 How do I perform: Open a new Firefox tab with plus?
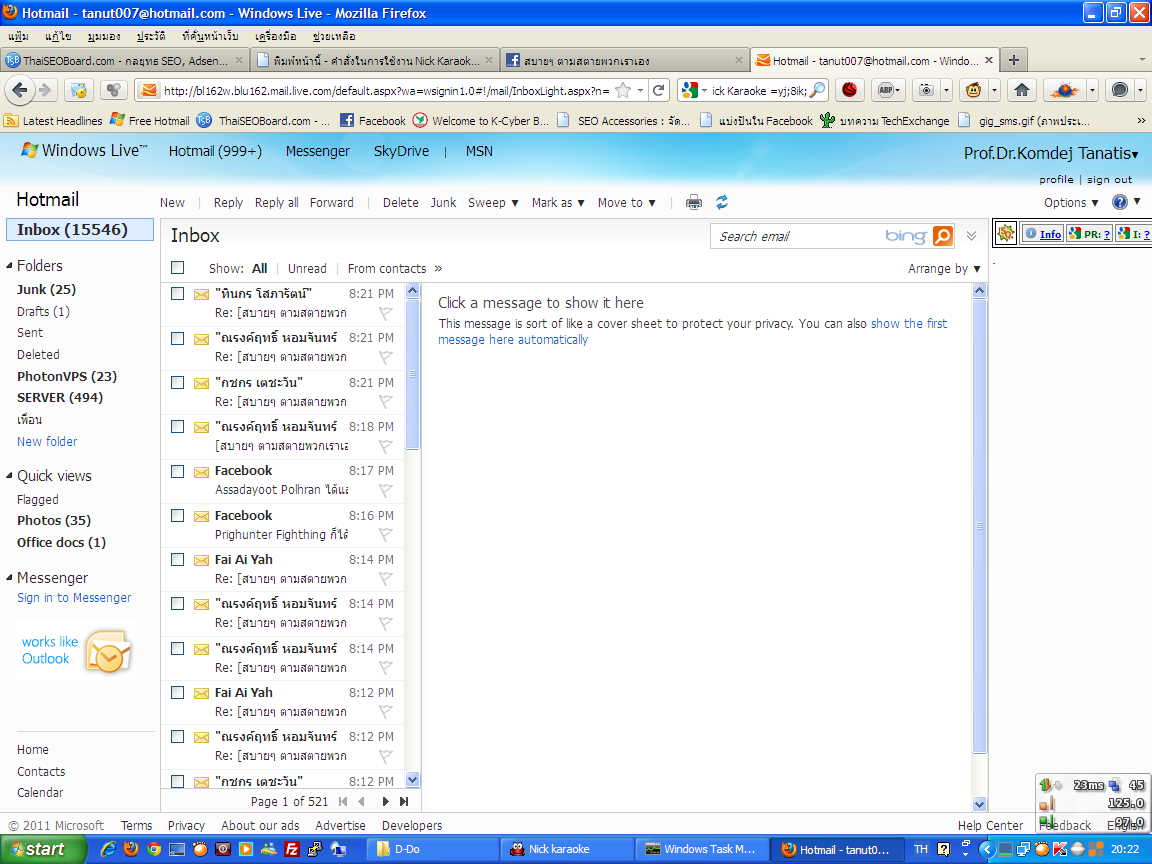(1014, 60)
